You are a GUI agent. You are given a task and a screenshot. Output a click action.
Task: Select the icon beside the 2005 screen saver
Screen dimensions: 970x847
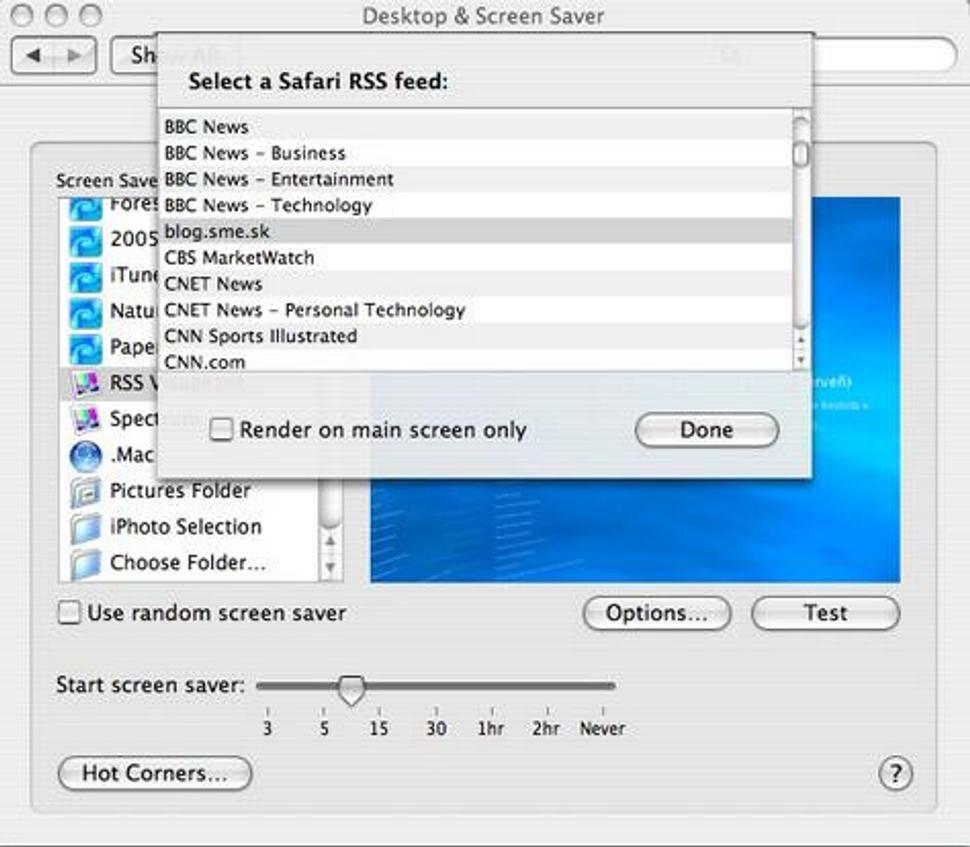click(x=85, y=241)
